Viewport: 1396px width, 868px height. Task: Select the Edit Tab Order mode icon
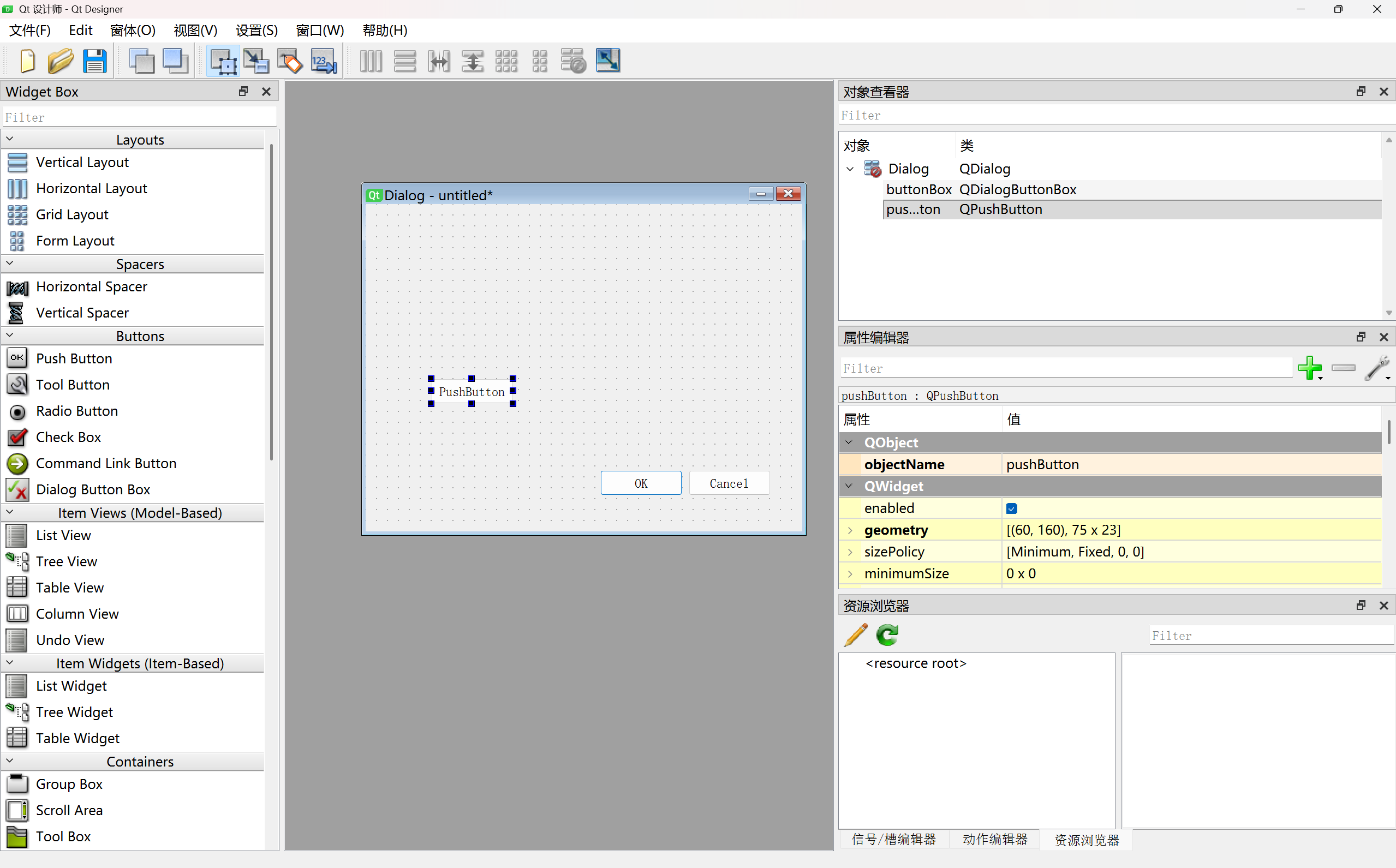coord(324,61)
